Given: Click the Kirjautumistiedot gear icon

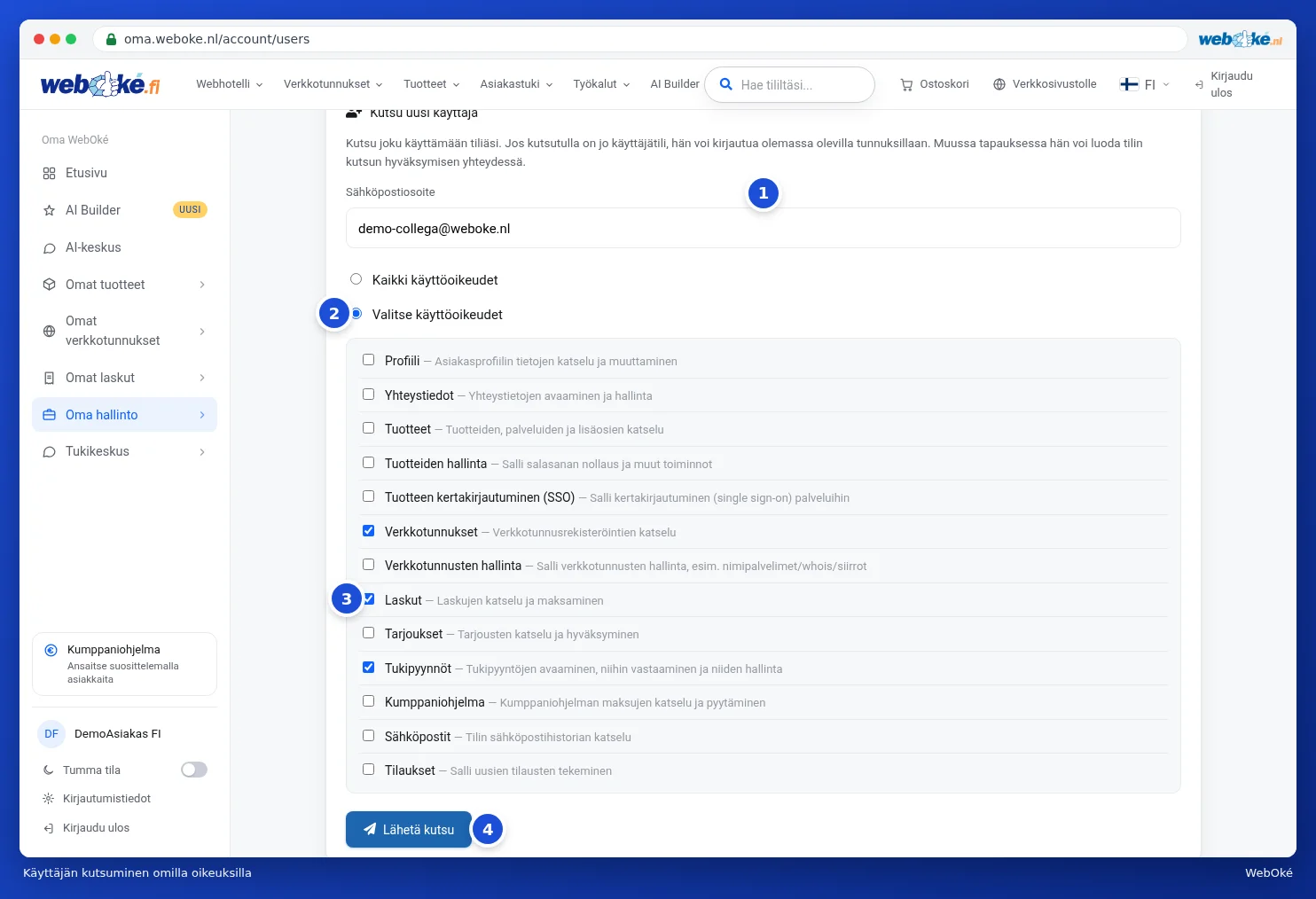Looking at the screenshot, I should point(49,799).
